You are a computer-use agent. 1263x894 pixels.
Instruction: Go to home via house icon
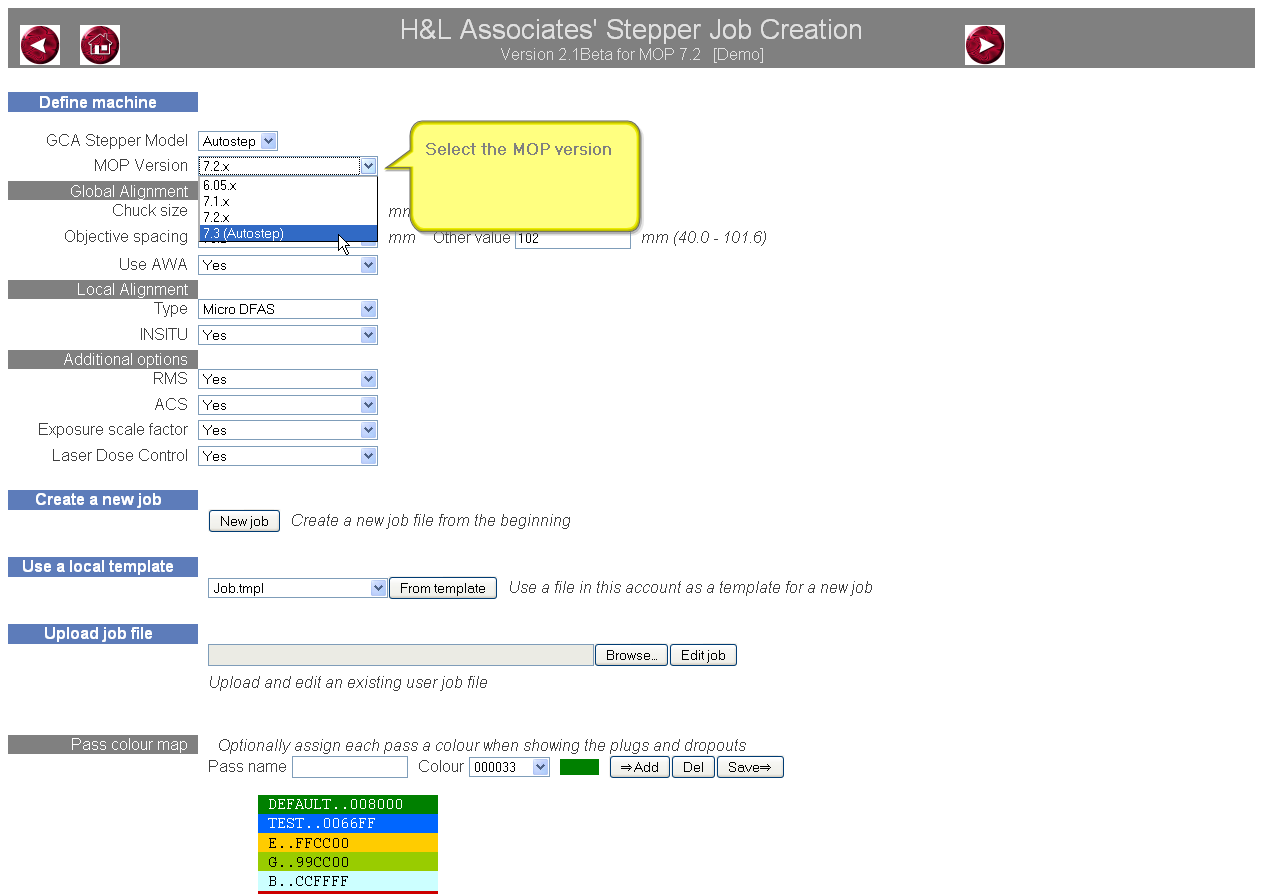point(100,45)
